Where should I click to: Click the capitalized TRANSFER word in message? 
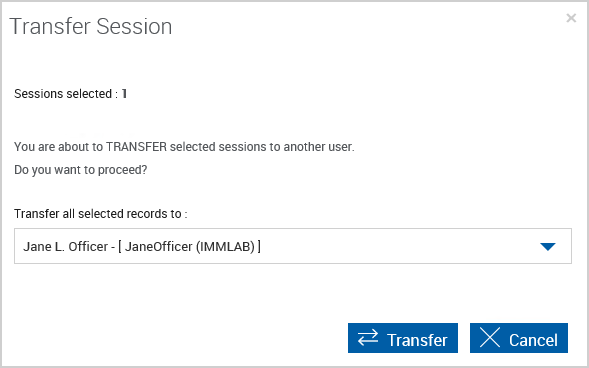[136, 146]
